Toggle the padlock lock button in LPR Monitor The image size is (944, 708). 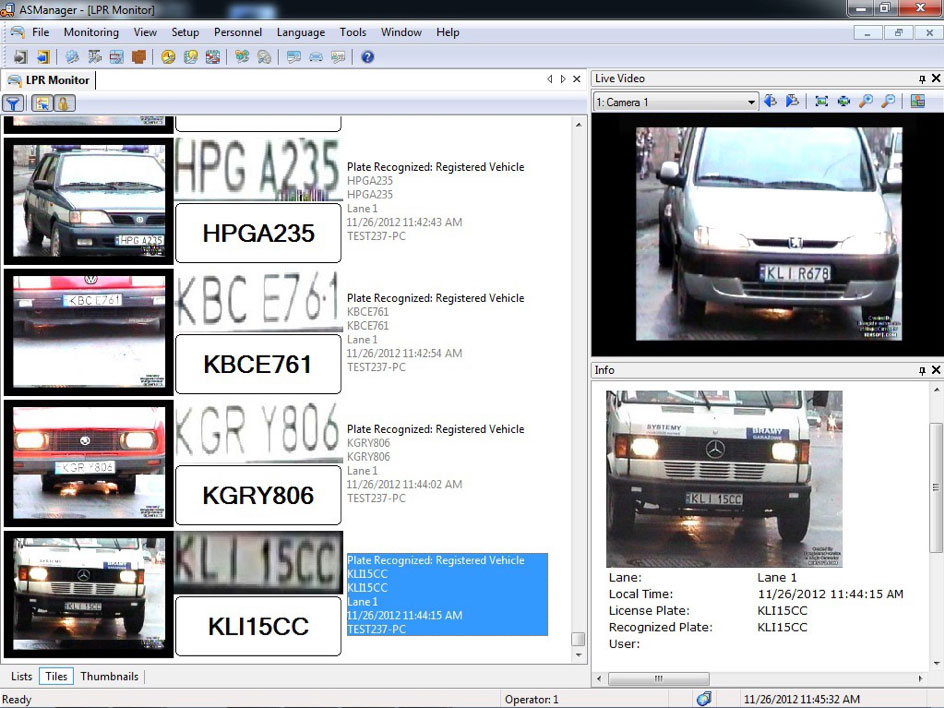click(x=63, y=103)
